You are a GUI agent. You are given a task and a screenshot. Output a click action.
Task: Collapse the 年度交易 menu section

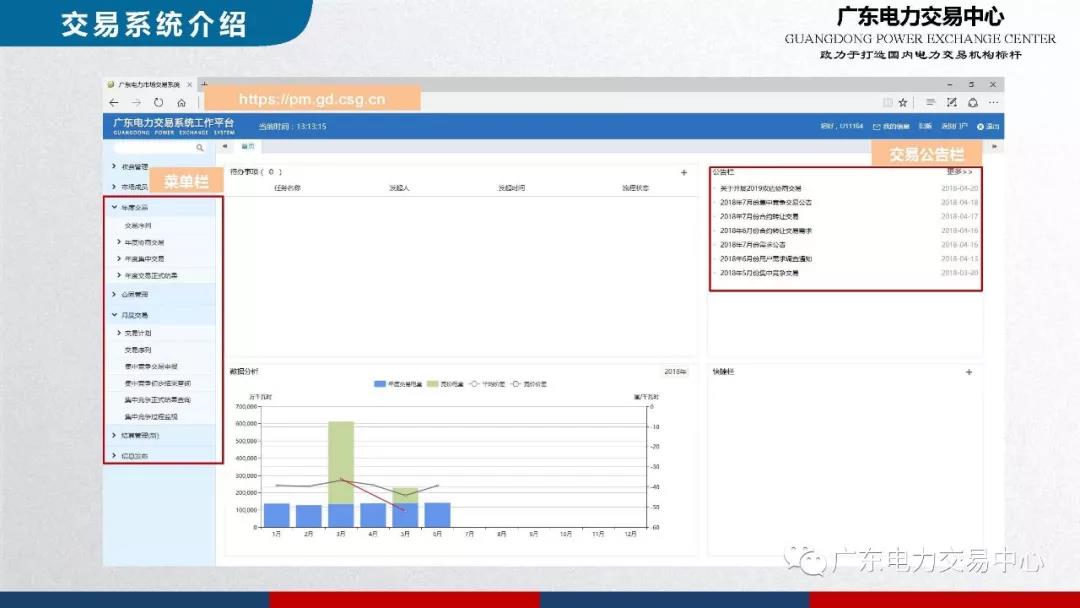(135, 207)
